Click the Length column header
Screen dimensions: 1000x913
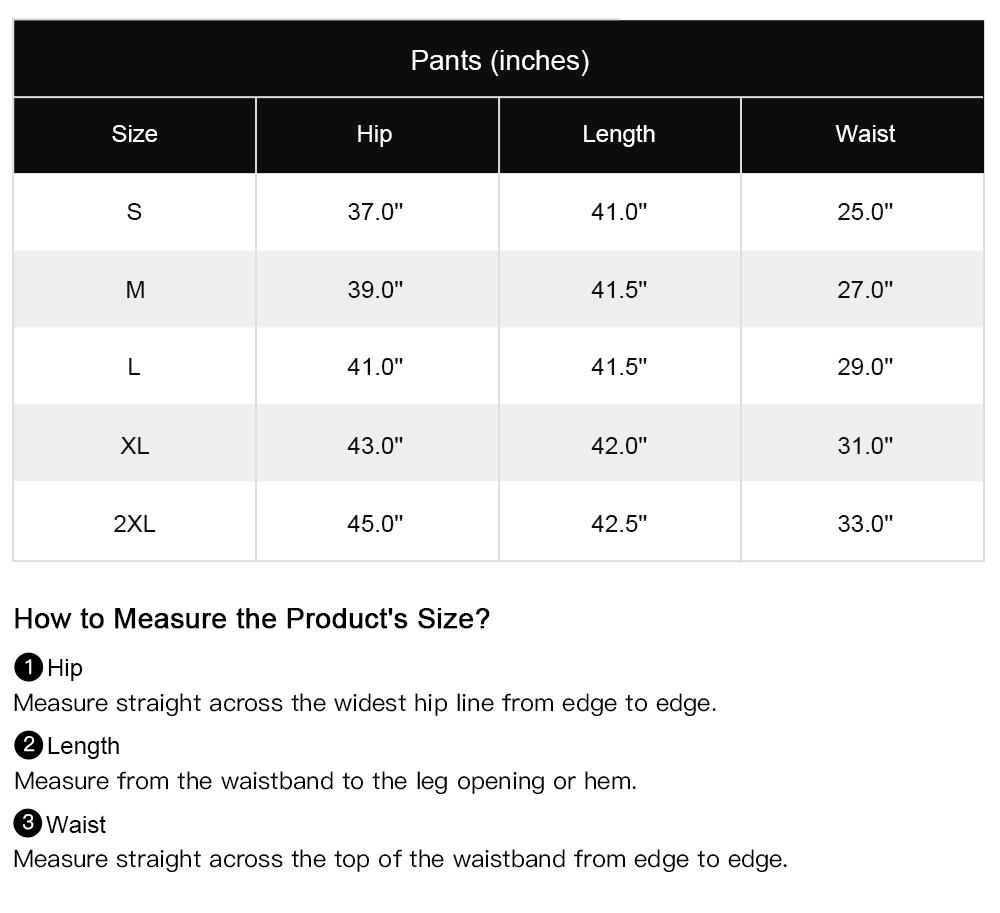(x=619, y=134)
